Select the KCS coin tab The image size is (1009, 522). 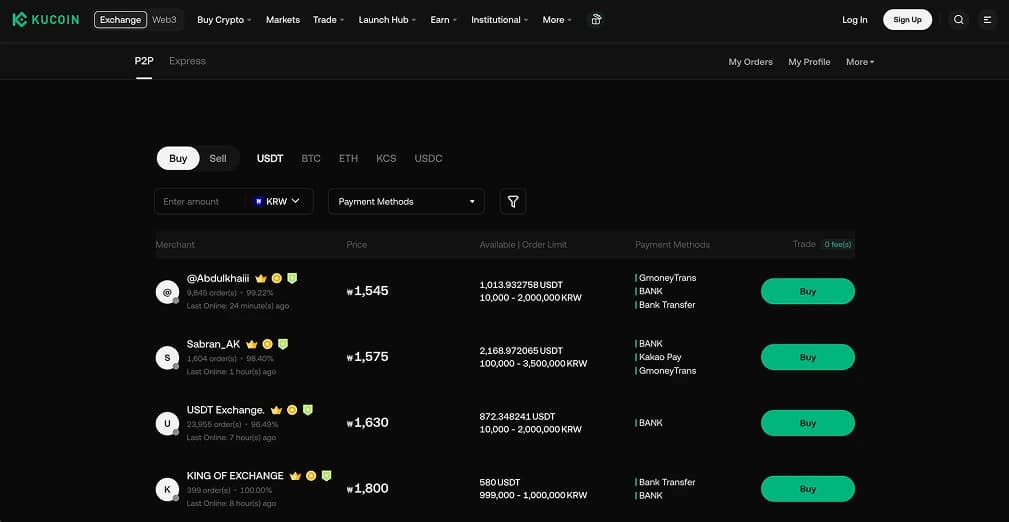click(386, 158)
